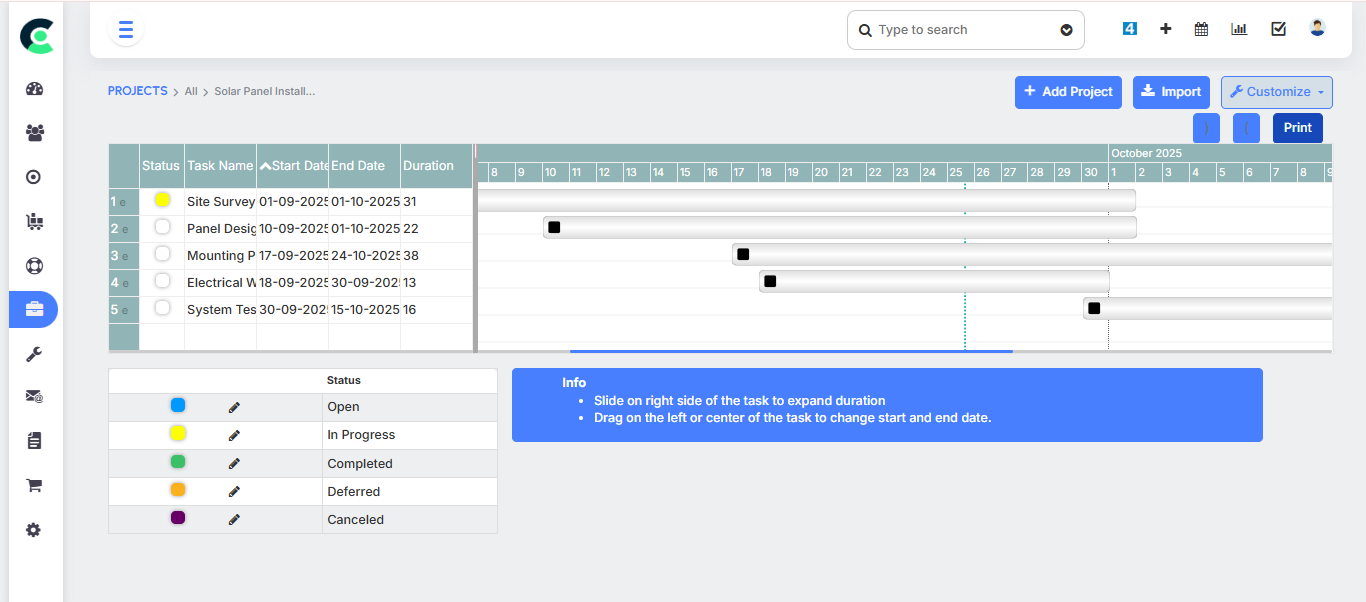1366x602 pixels.
Task: Check the System Testing status circle
Action: click(161, 308)
